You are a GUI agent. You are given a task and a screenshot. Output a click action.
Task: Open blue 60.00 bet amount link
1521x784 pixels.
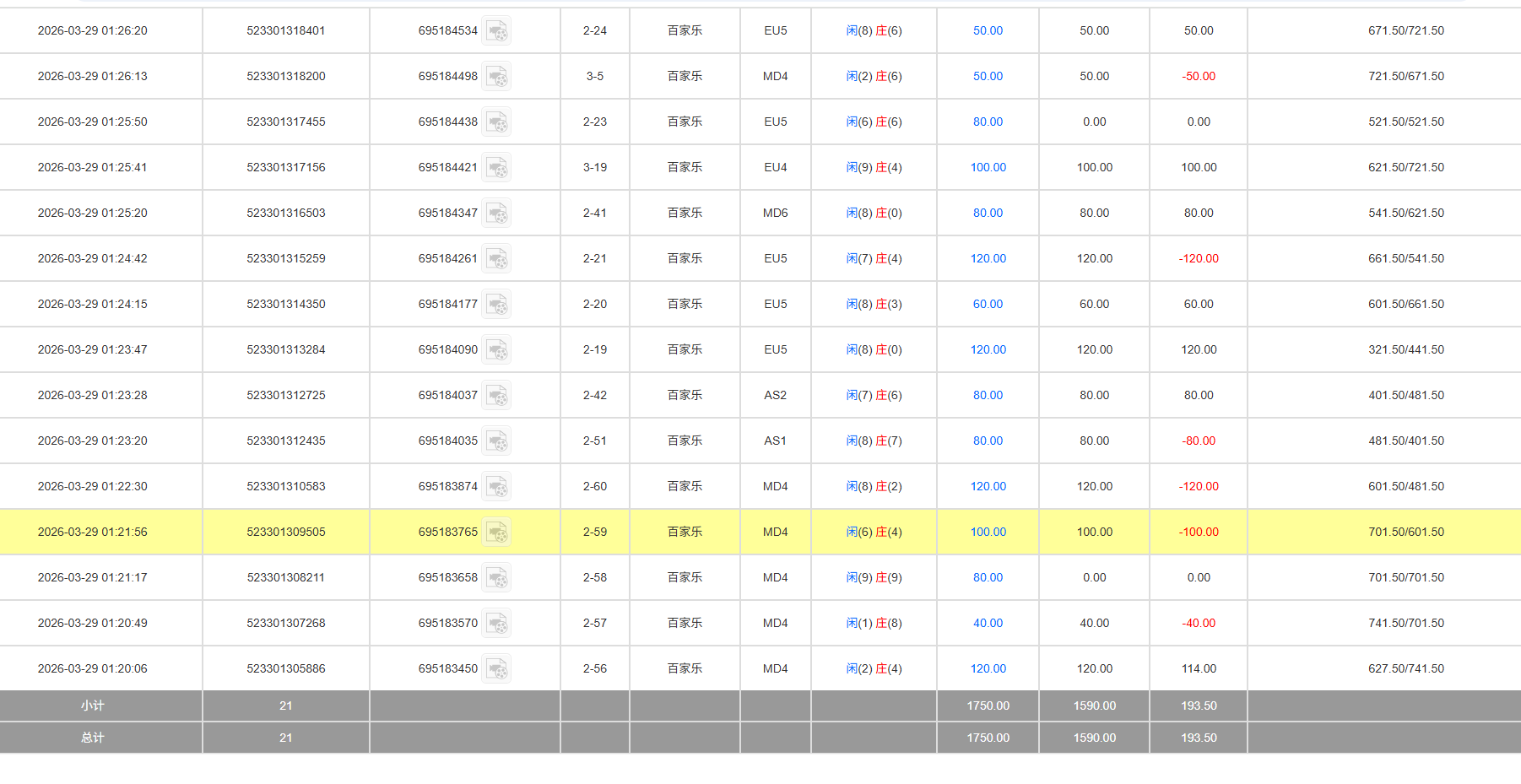[988, 304]
